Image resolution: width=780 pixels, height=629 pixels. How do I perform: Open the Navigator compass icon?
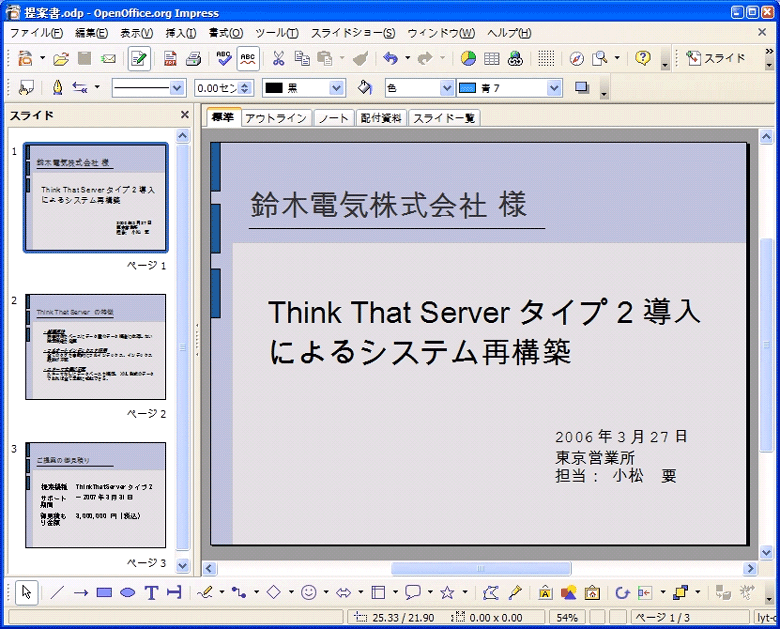577,59
